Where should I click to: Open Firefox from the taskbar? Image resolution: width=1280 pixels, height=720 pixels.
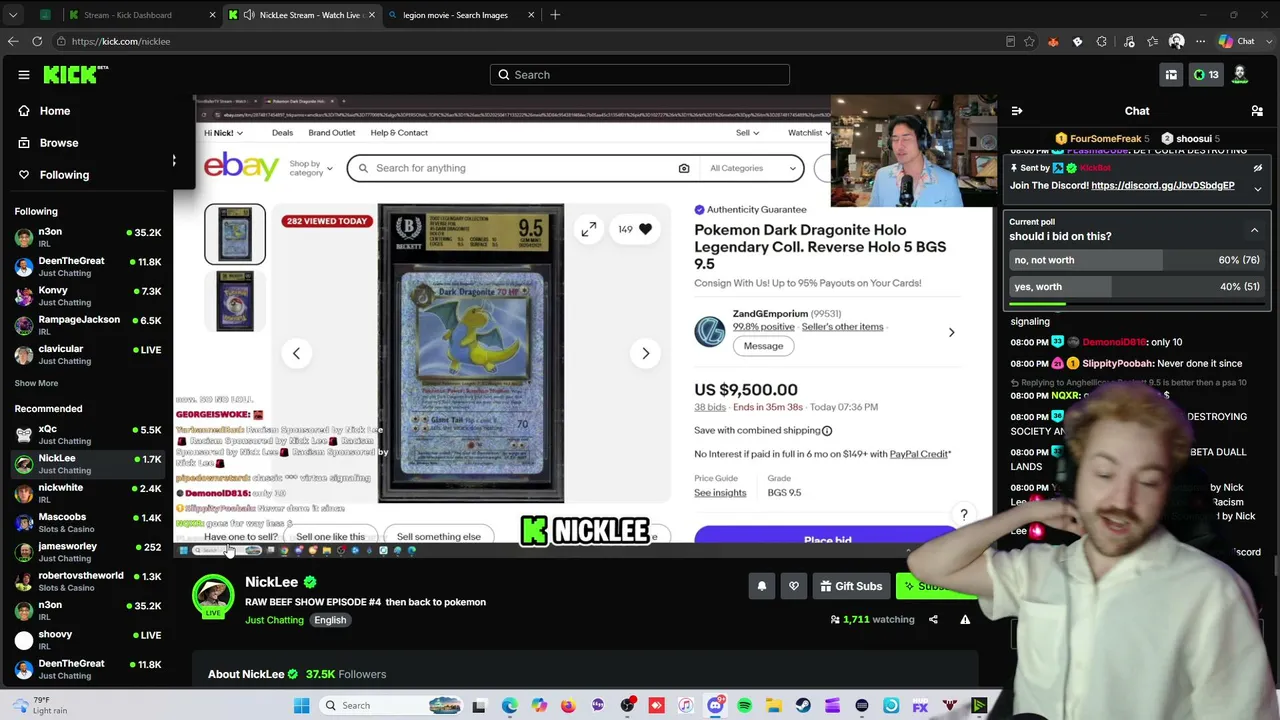pos(568,706)
